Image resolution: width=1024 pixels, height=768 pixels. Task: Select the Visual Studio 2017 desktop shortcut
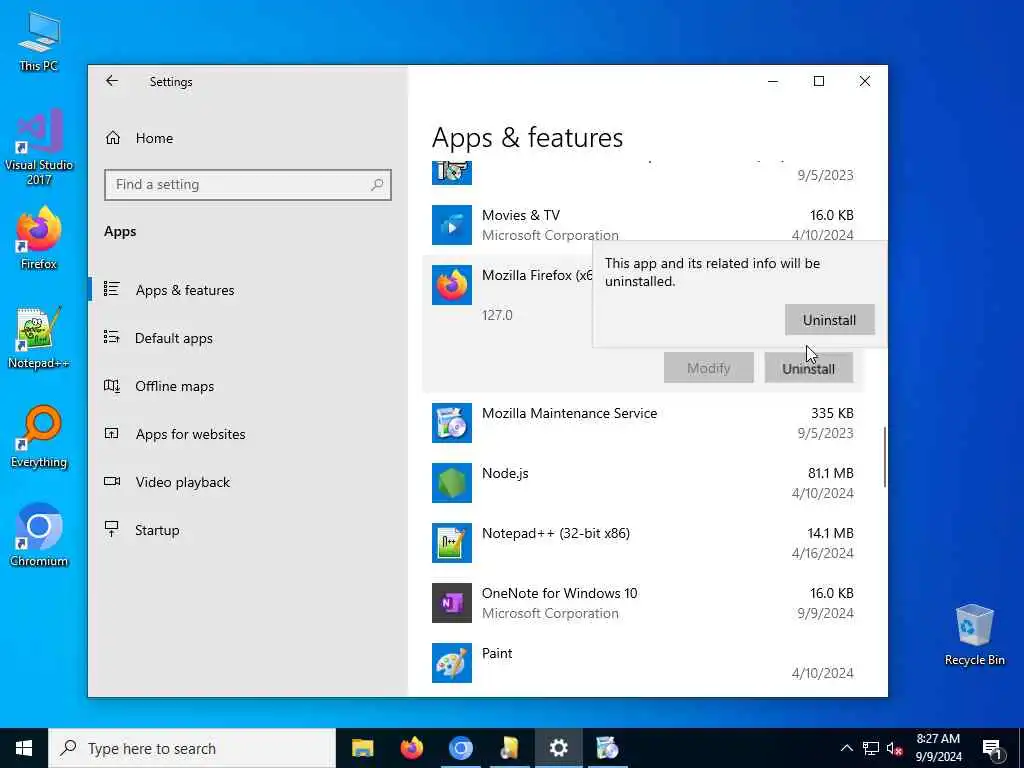point(39,148)
